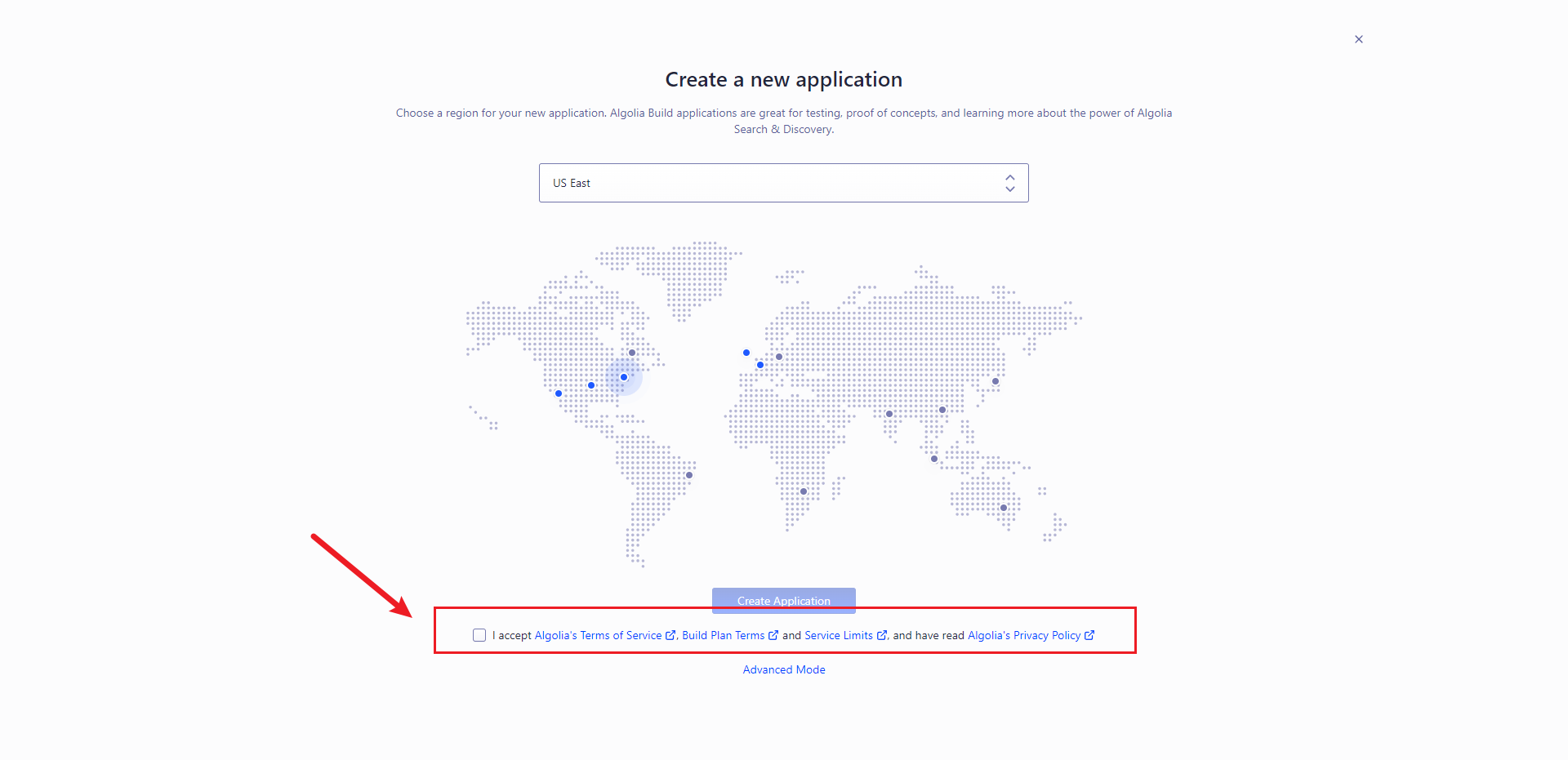Select the US West map dot

click(559, 393)
